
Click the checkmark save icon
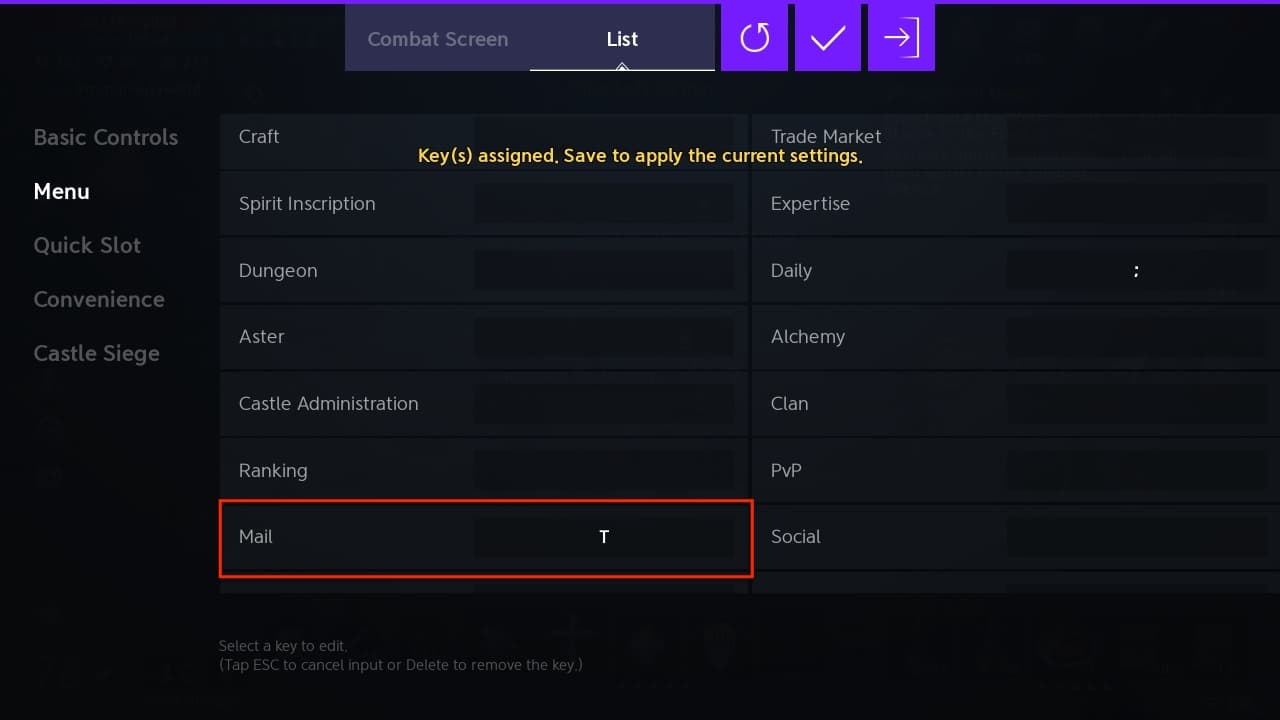pos(828,37)
